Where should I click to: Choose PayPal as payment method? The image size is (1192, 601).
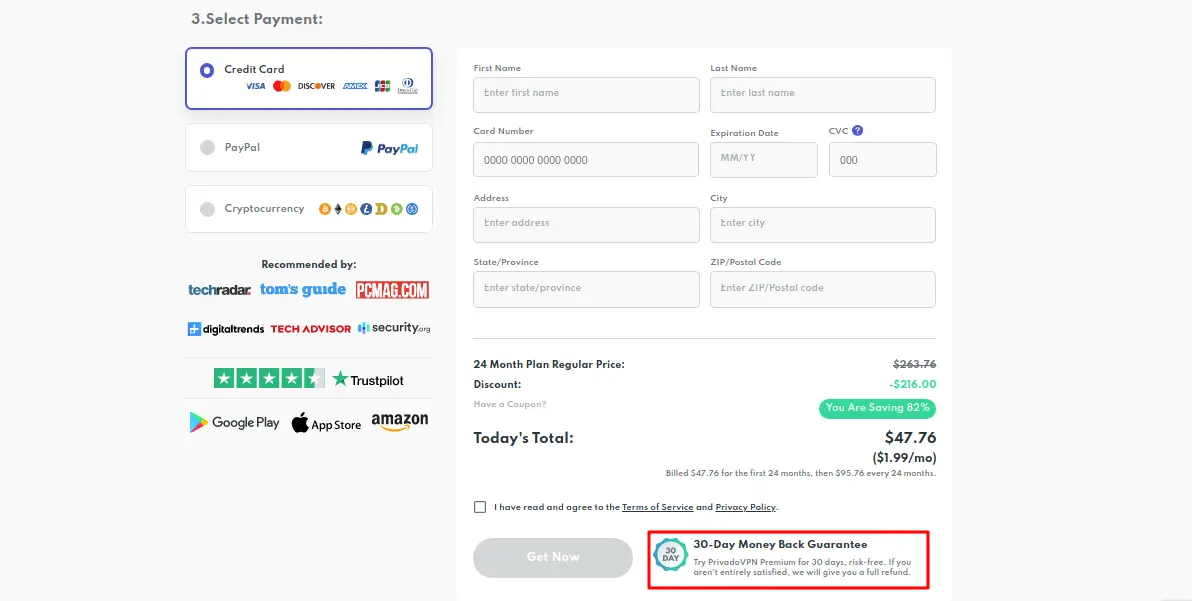click(x=208, y=148)
